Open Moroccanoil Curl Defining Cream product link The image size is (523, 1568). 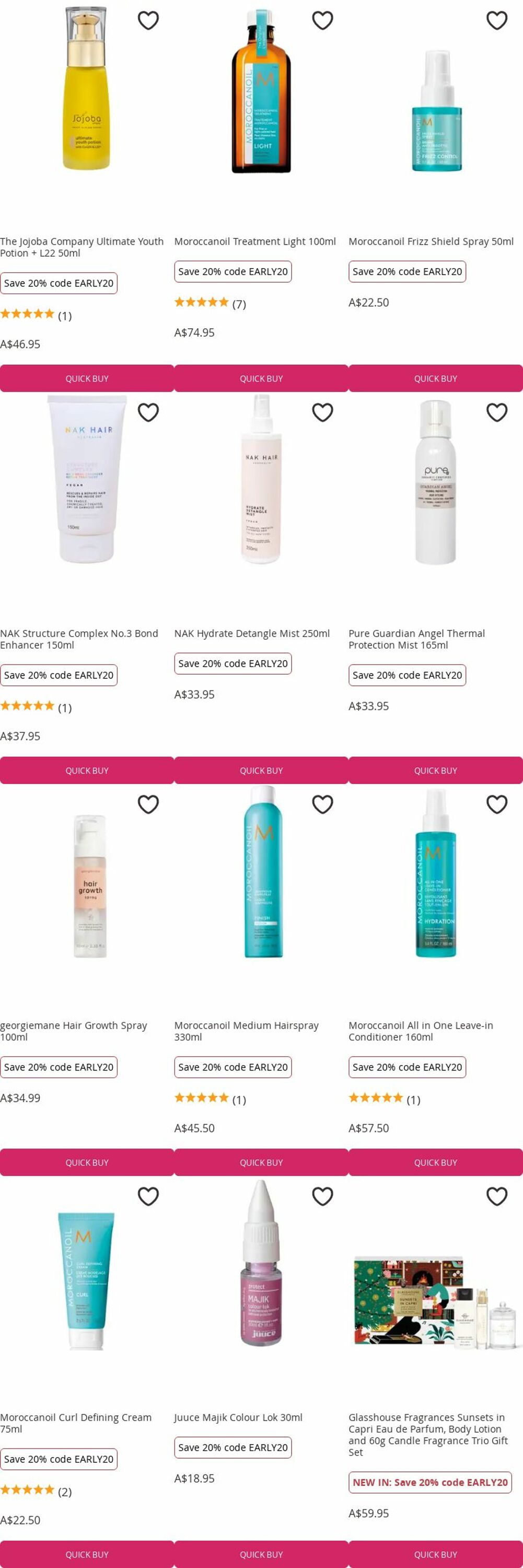(x=76, y=1423)
